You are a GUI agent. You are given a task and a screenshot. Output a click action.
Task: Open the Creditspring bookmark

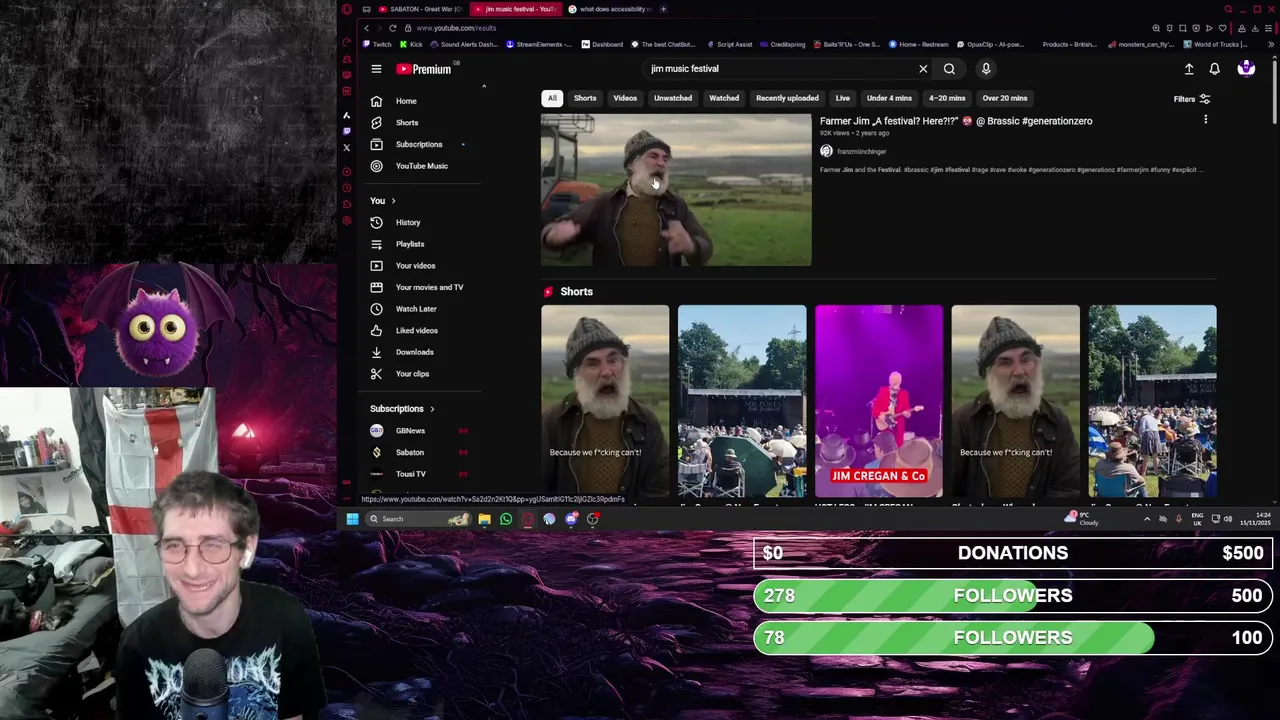(783, 44)
